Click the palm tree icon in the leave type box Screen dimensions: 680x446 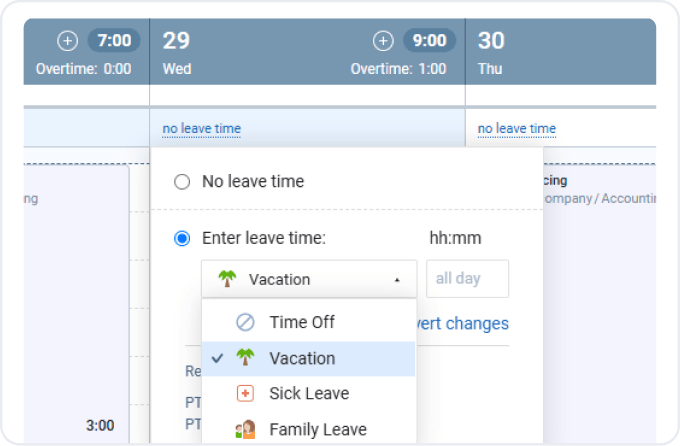pyautogui.click(x=225, y=279)
